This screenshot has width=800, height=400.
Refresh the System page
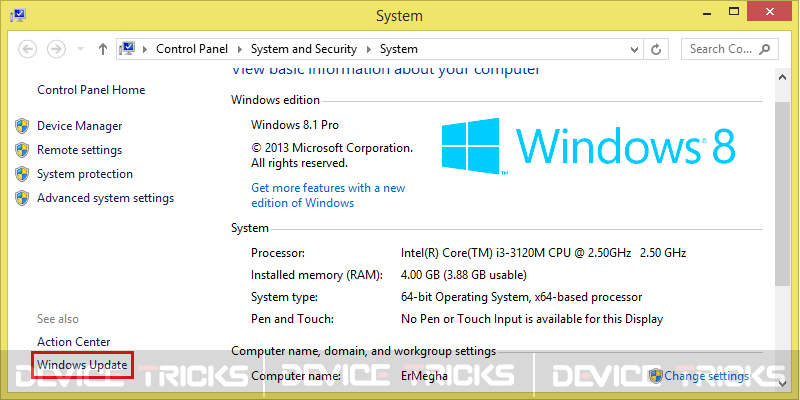pos(657,49)
